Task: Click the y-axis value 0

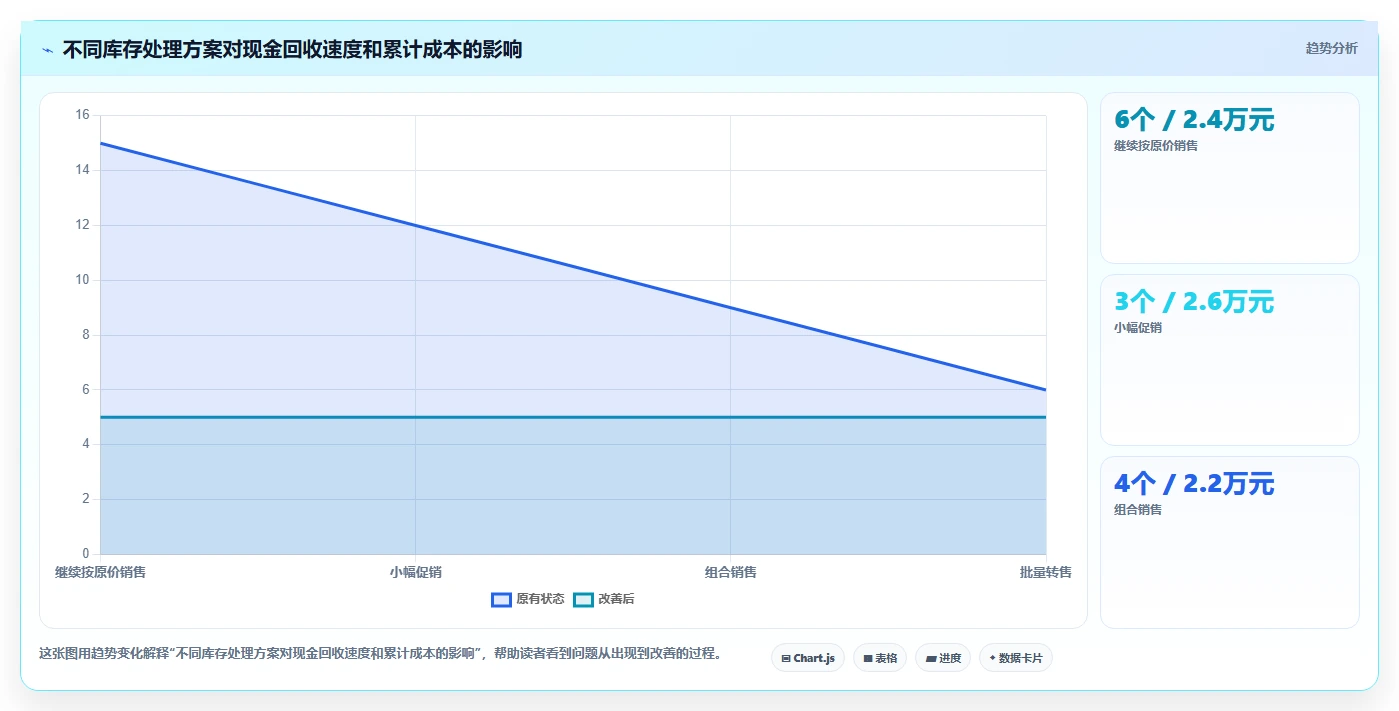Action: click(x=85, y=554)
